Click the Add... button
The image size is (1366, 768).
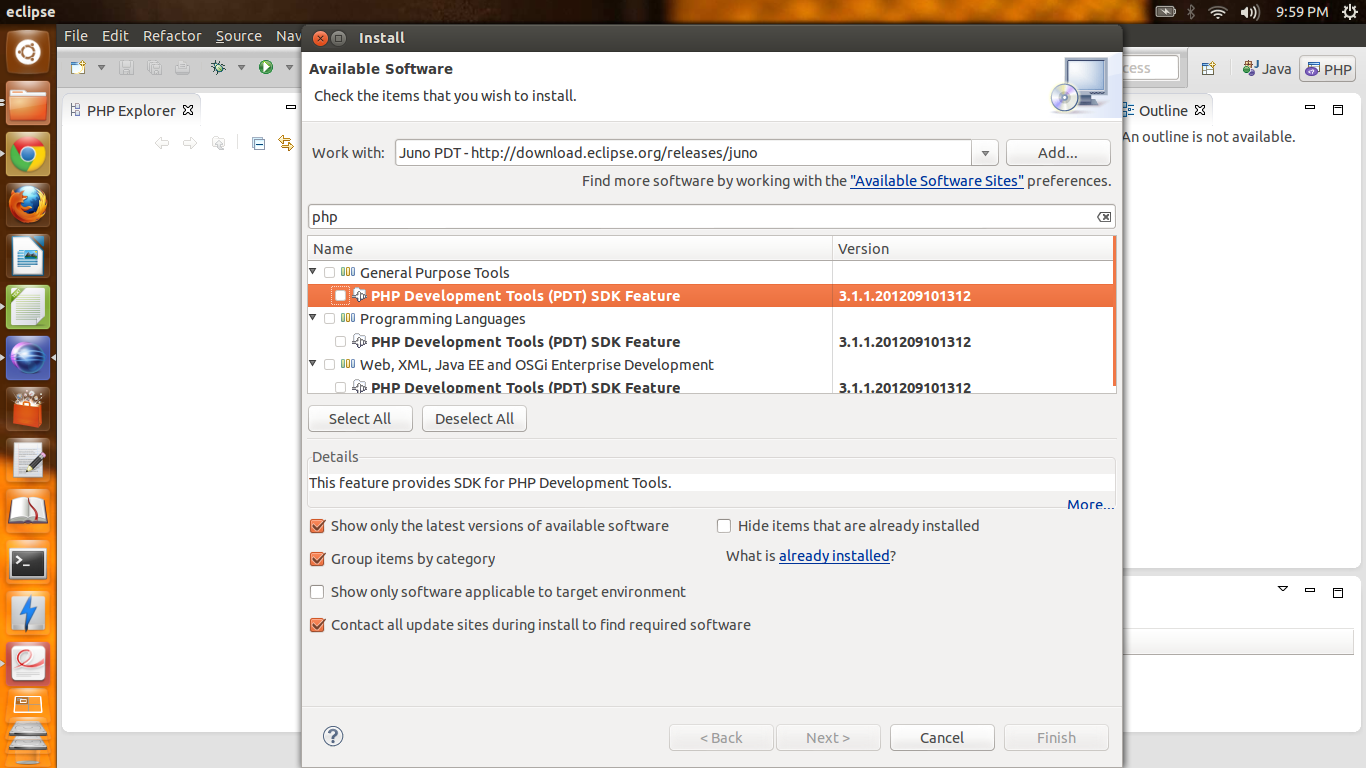(x=1058, y=153)
